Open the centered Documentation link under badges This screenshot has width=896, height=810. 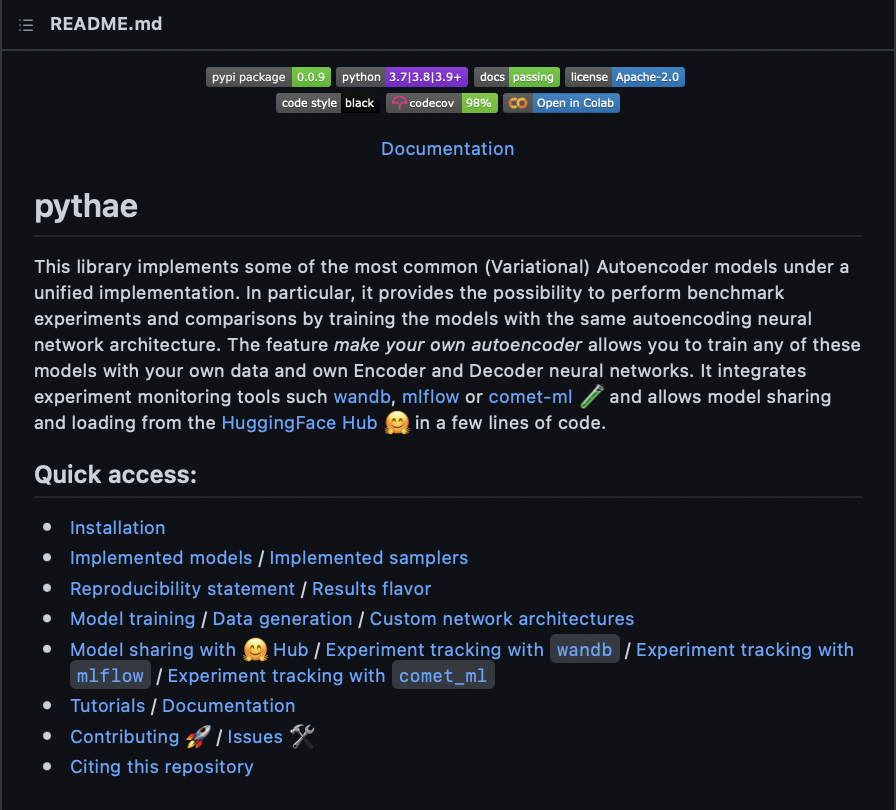point(447,149)
